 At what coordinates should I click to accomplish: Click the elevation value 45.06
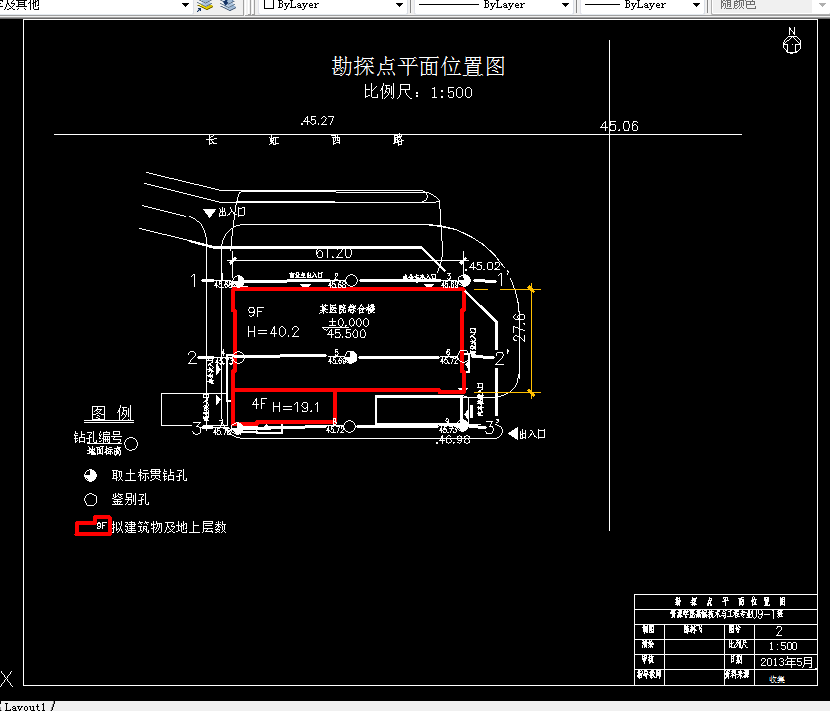[619, 126]
